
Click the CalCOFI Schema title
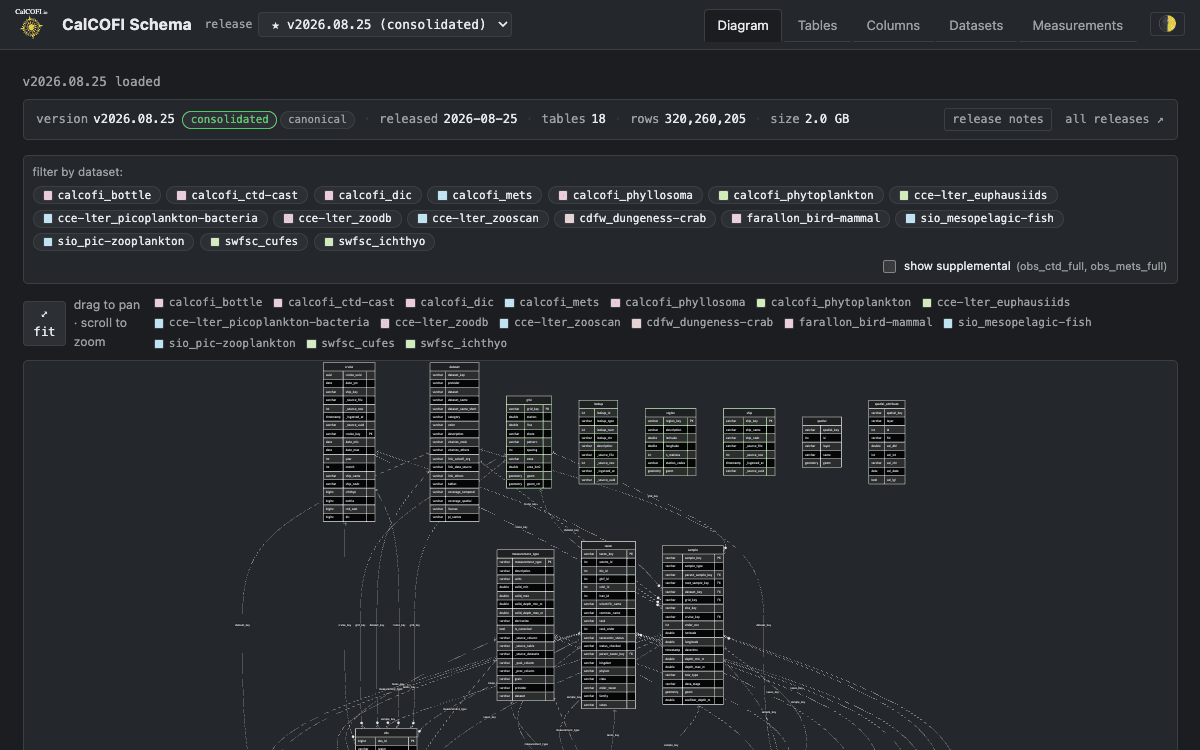tap(127, 24)
